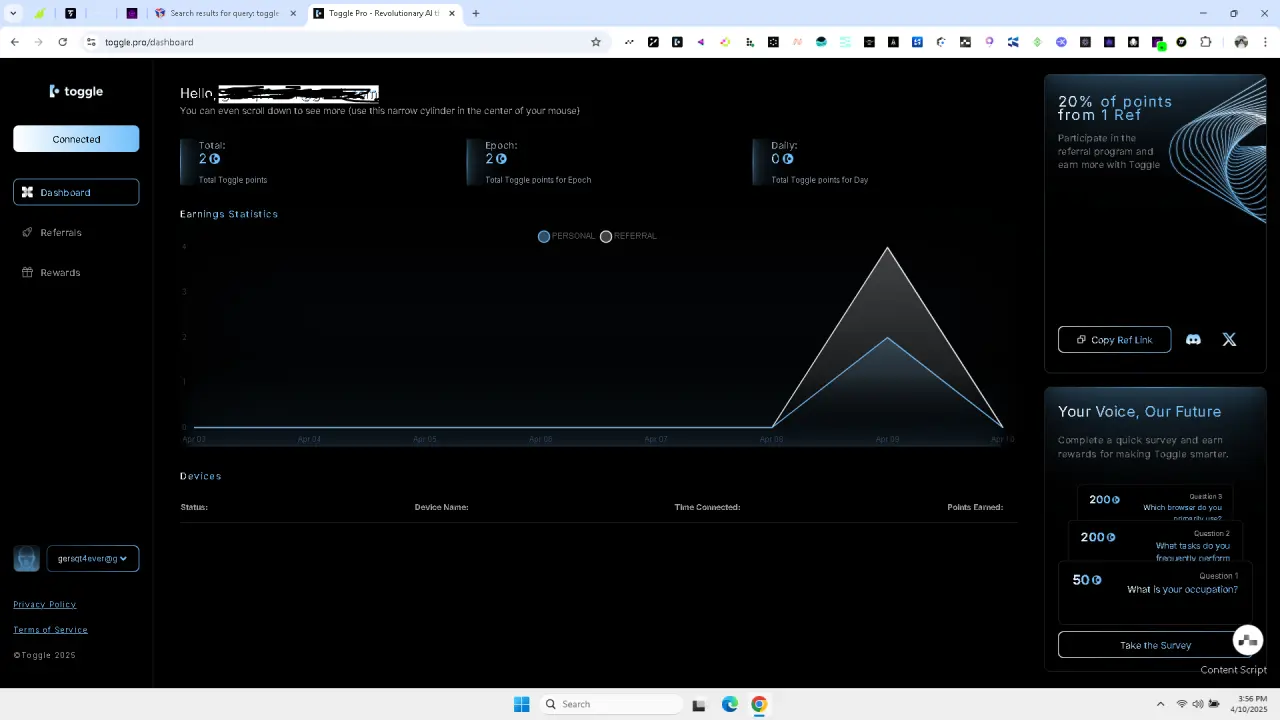Toggle the Connected status button
The height and width of the screenshot is (720, 1280).
coord(76,139)
